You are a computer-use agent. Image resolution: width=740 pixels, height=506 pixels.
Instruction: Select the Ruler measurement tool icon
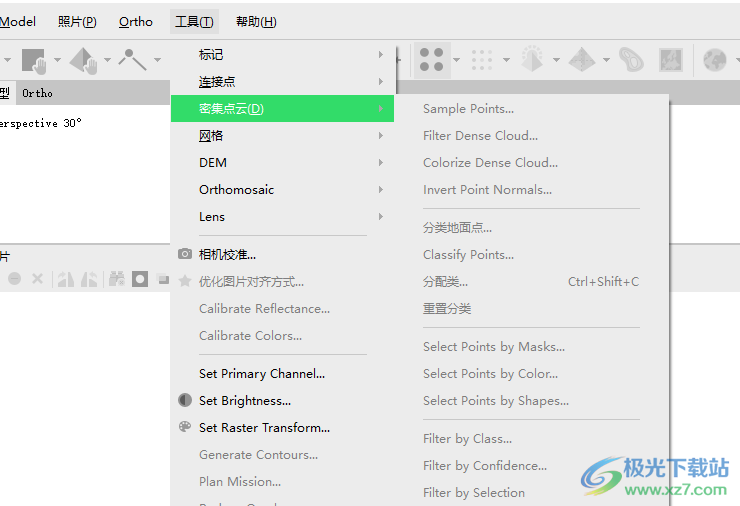(x=133, y=60)
